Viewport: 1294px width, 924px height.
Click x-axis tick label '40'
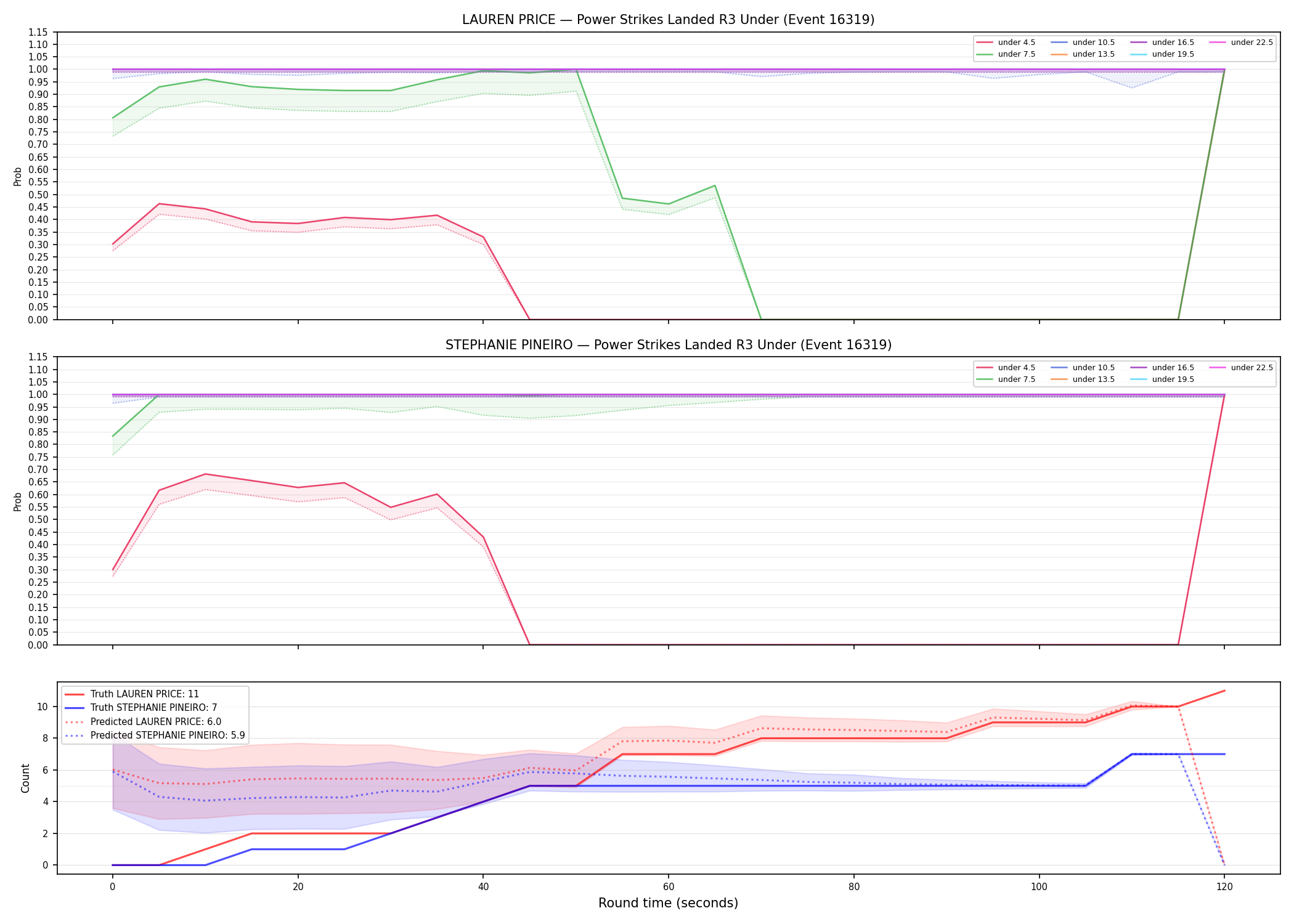[x=483, y=887]
